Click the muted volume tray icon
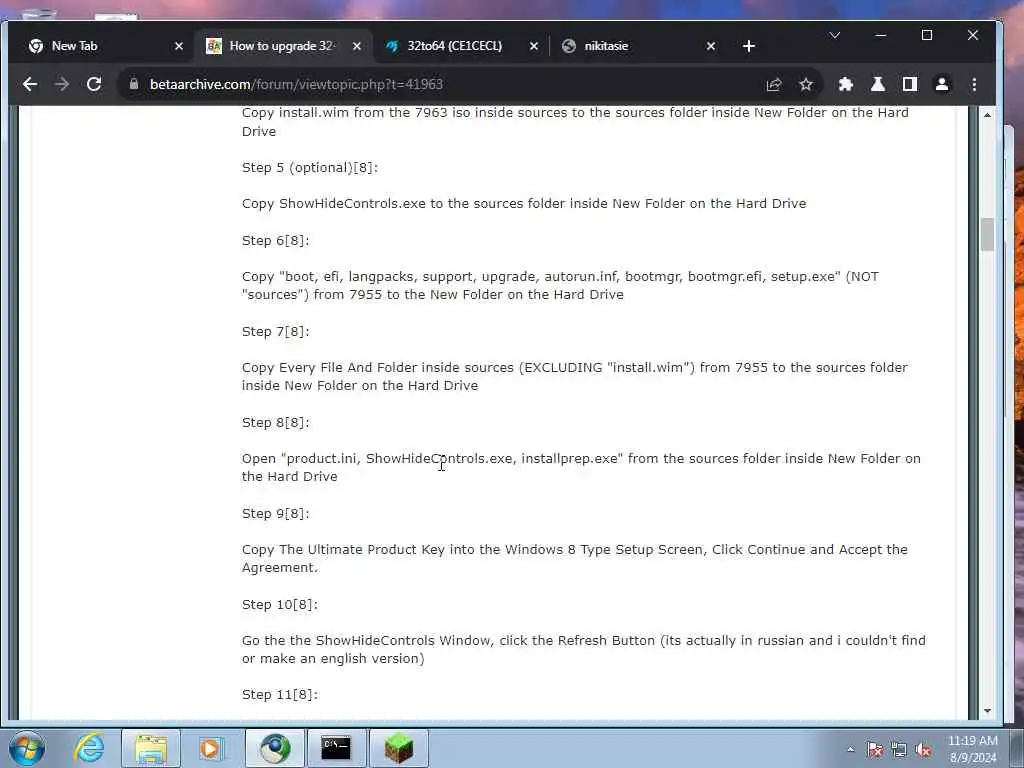The height and width of the screenshot is (768, 1024). (x=923, y=750)
